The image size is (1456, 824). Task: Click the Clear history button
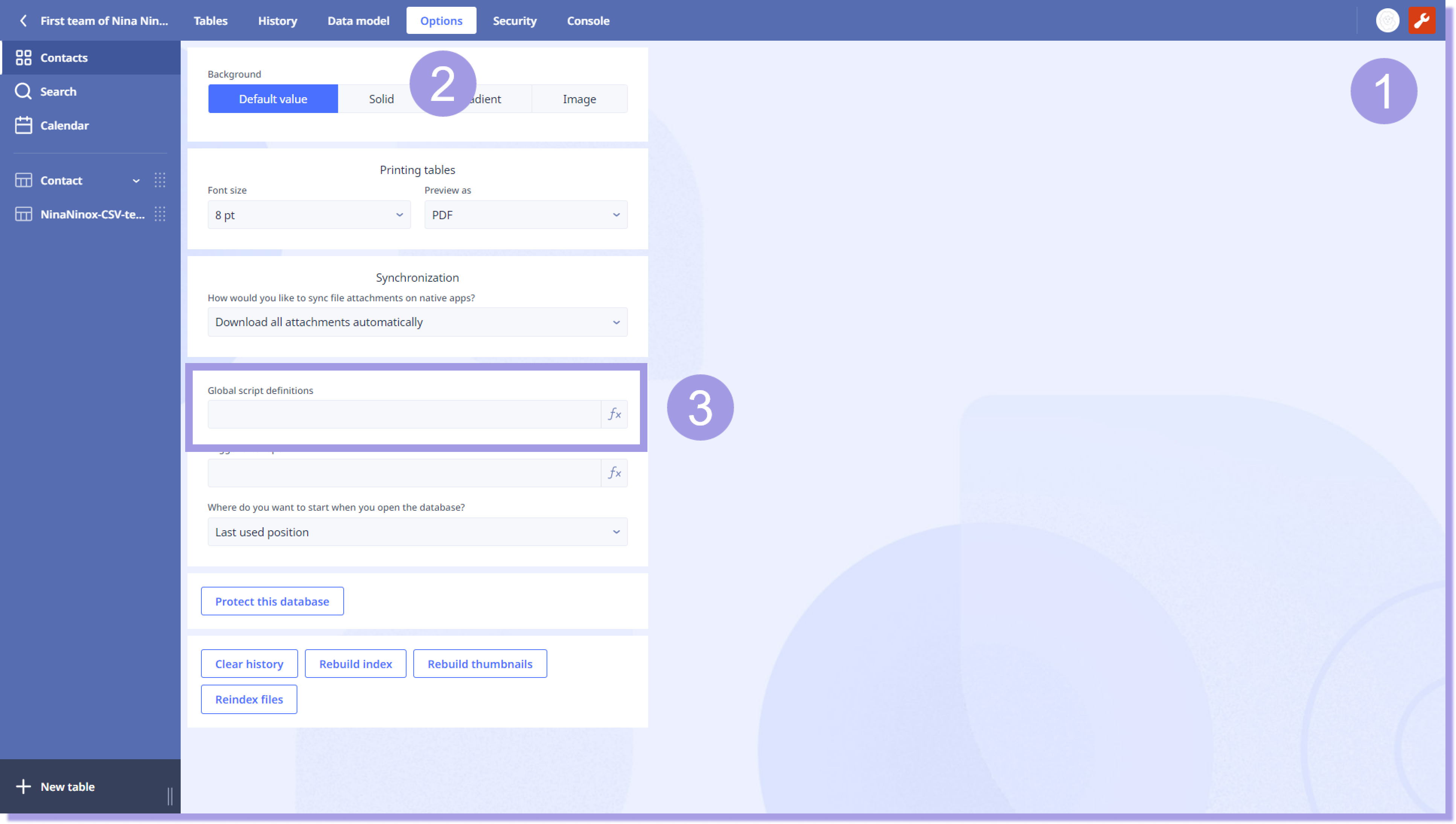tap(250, 664)
